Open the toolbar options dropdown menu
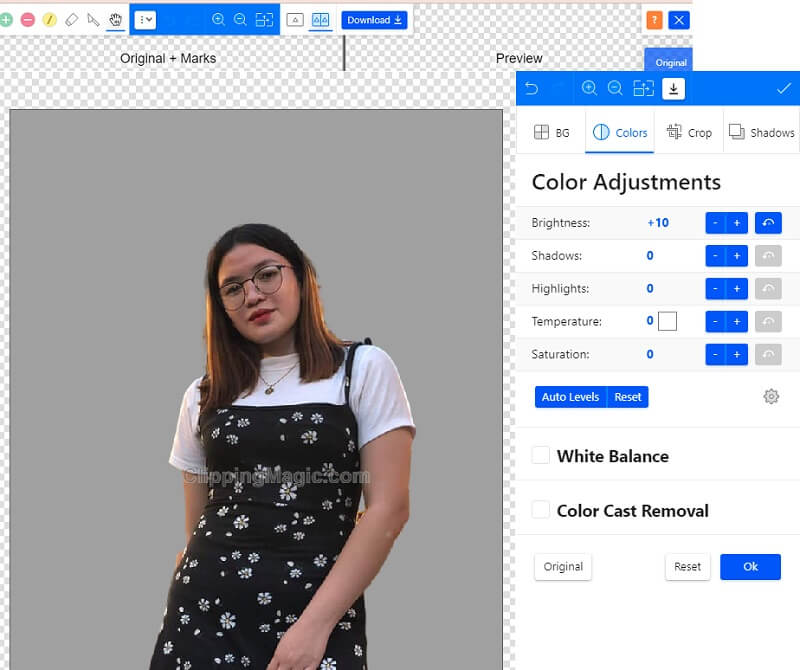 (147, 19)
